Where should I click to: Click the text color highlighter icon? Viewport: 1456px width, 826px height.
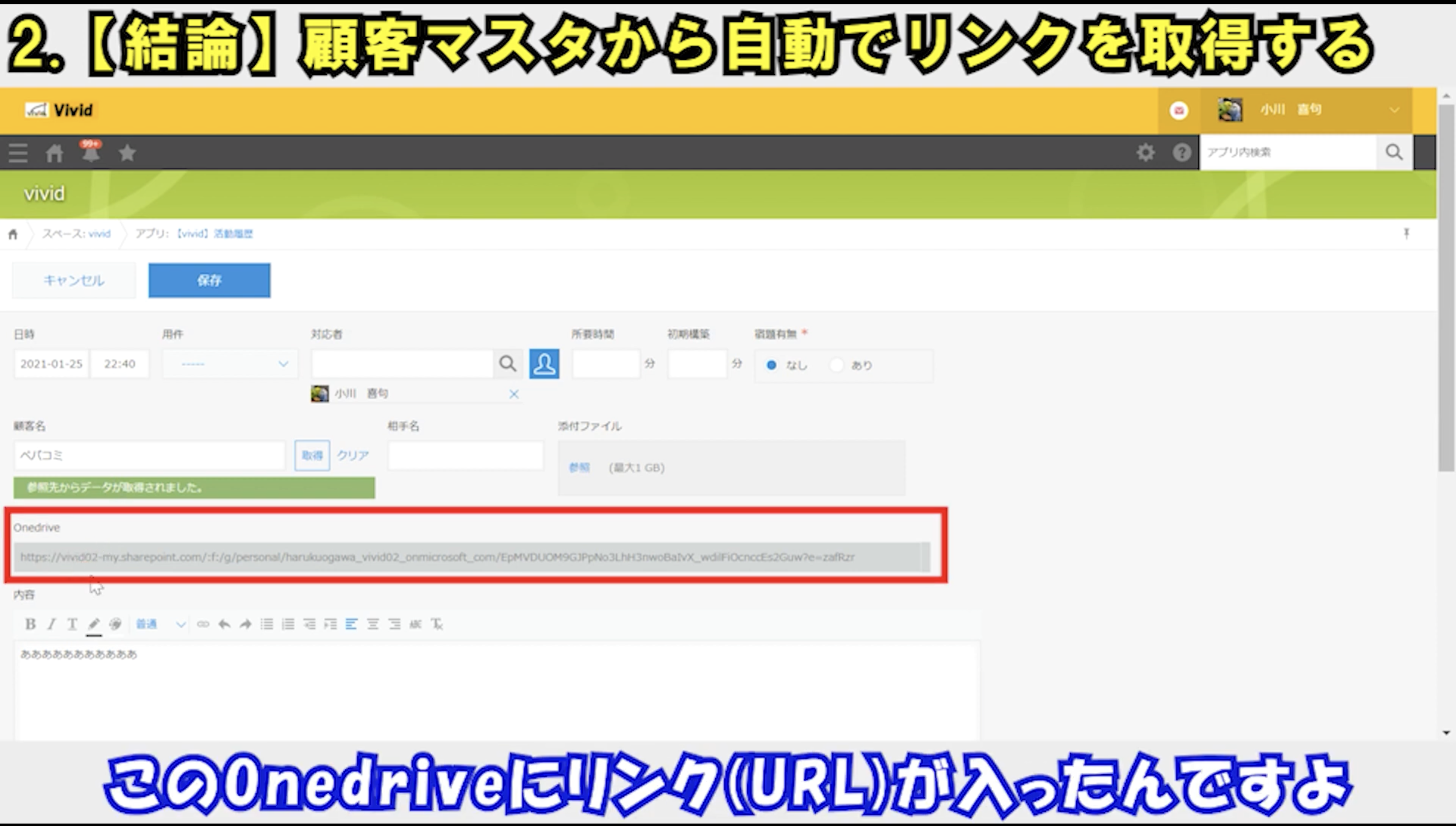coord(94,624)
